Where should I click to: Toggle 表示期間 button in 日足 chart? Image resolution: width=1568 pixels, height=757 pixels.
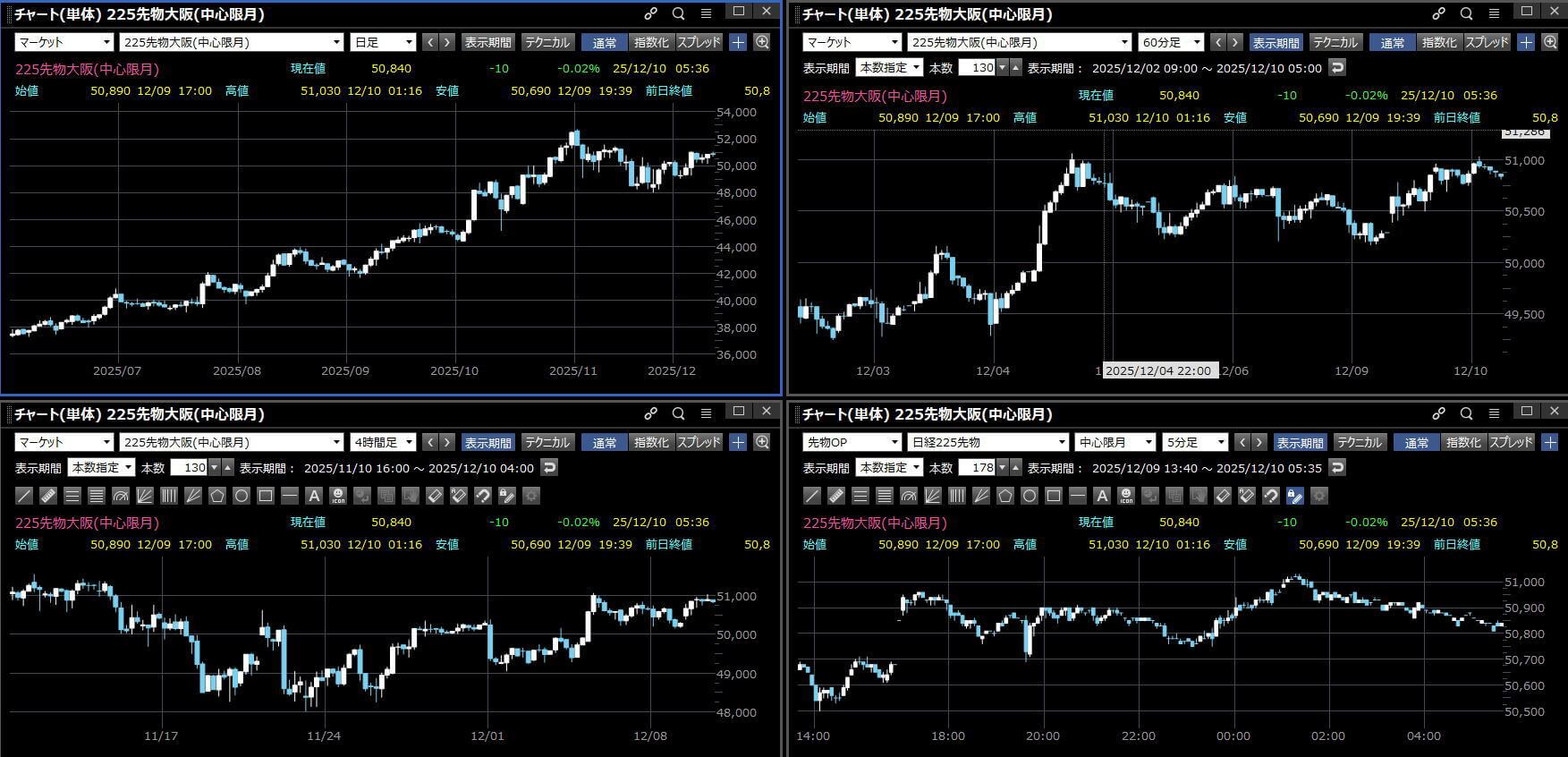tap(487, 42)
